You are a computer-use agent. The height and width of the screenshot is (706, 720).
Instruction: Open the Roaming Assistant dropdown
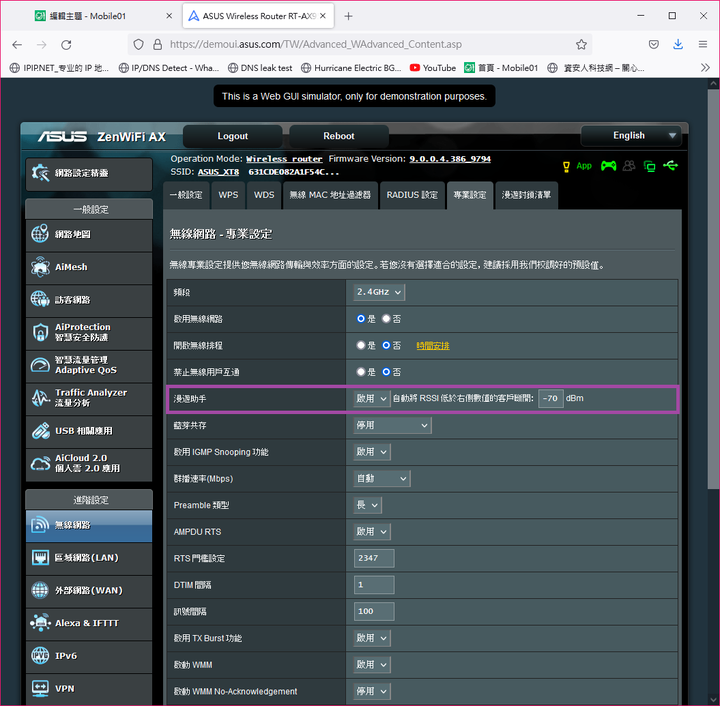[372, 398]
